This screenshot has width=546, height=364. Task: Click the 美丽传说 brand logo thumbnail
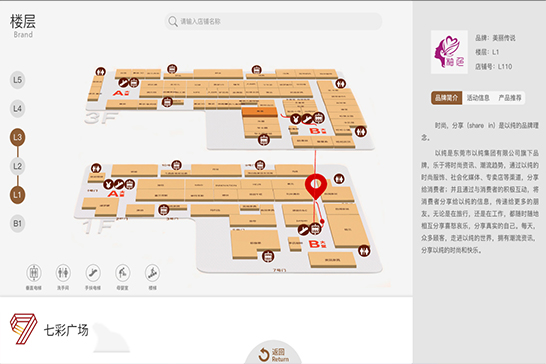tap(449, 52)
